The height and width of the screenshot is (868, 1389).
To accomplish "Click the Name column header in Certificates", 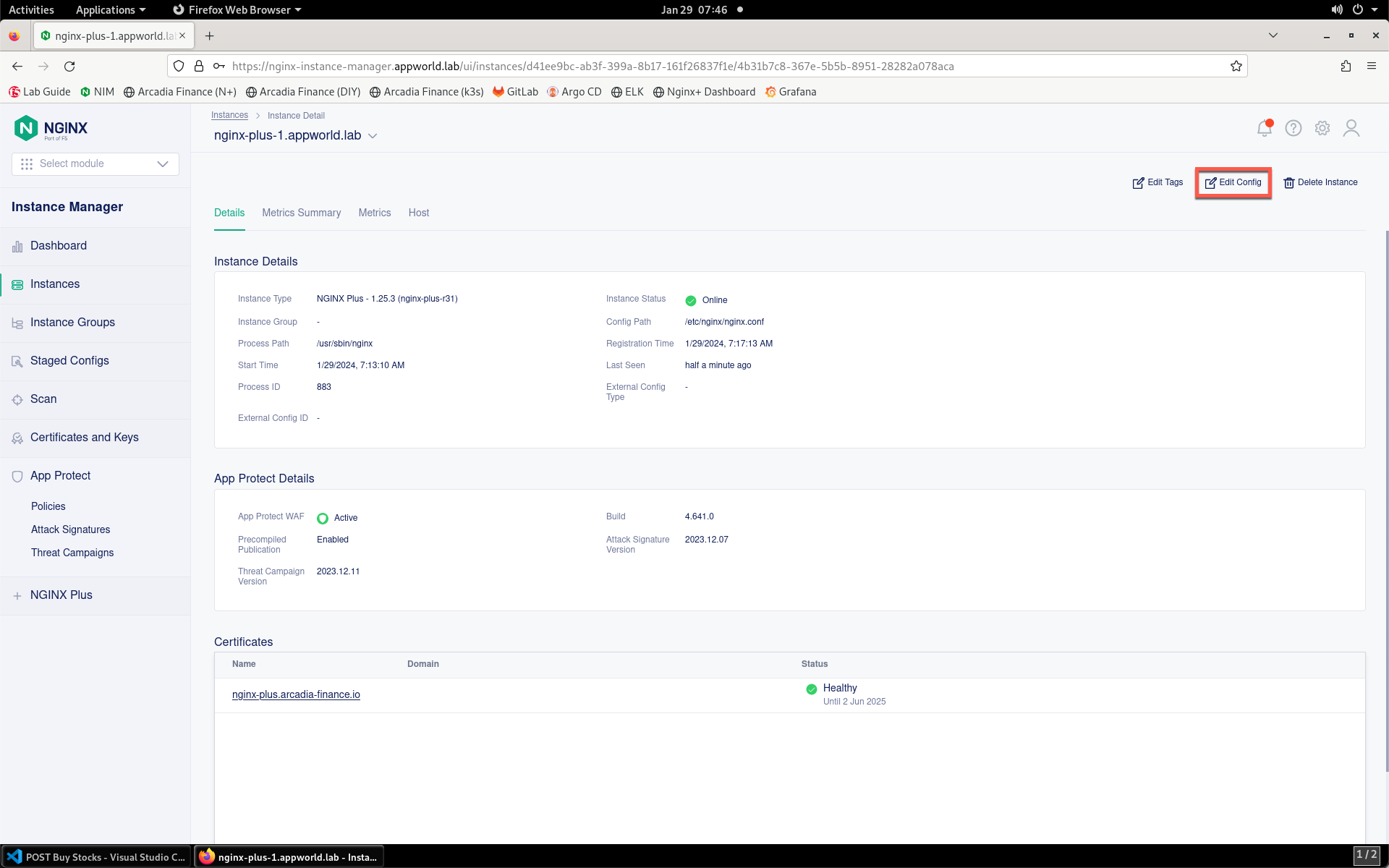I will point(244,664).
